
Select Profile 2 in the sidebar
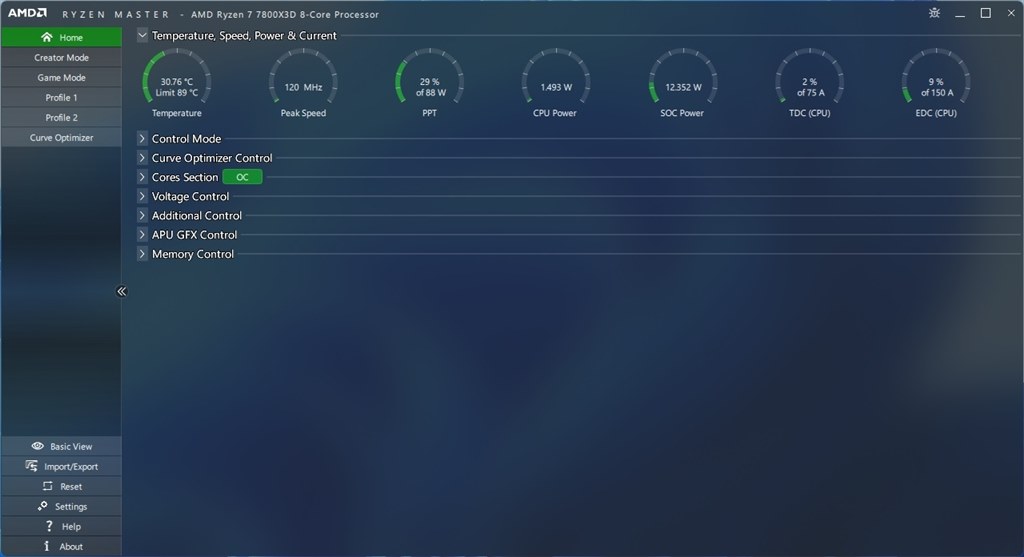(61, 118)
